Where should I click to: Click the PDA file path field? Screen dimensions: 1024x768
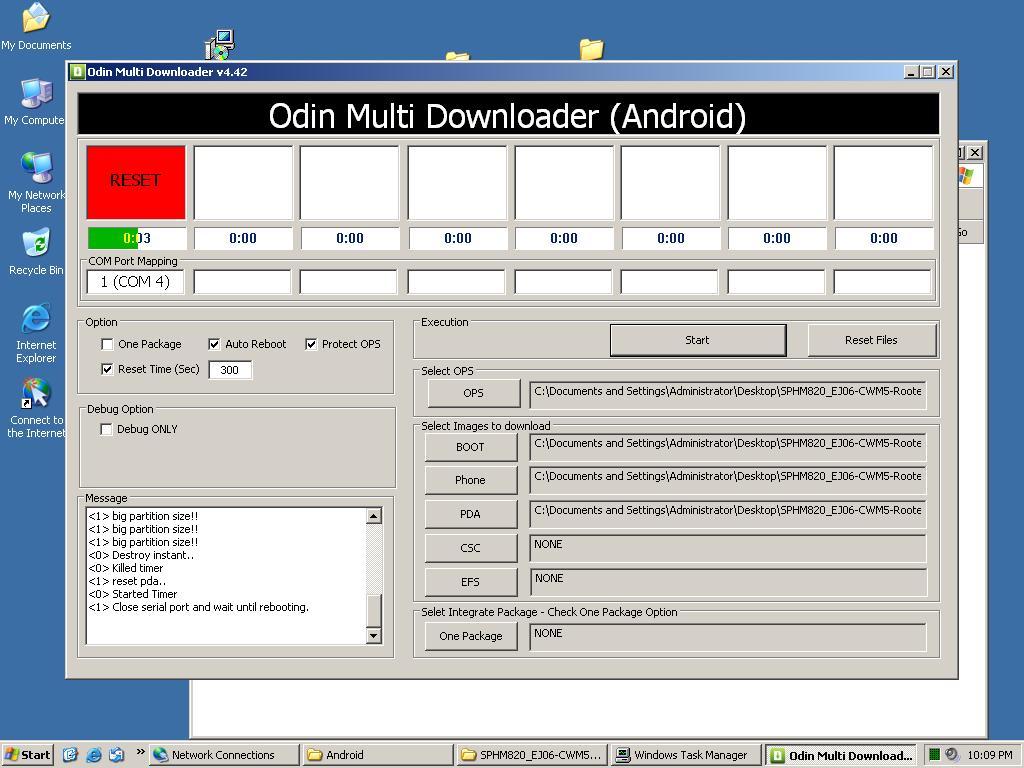(x=728, y=514)
